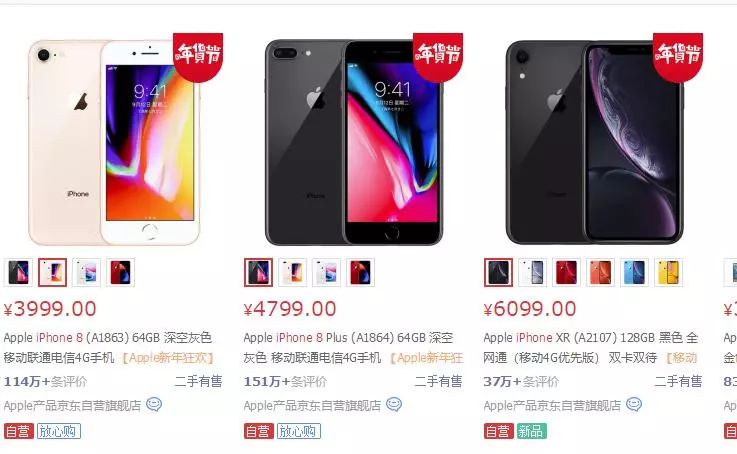
Task: Visit Apple产品京东自营旗舰店 under iPhone XR
Action: click(552, 406)
